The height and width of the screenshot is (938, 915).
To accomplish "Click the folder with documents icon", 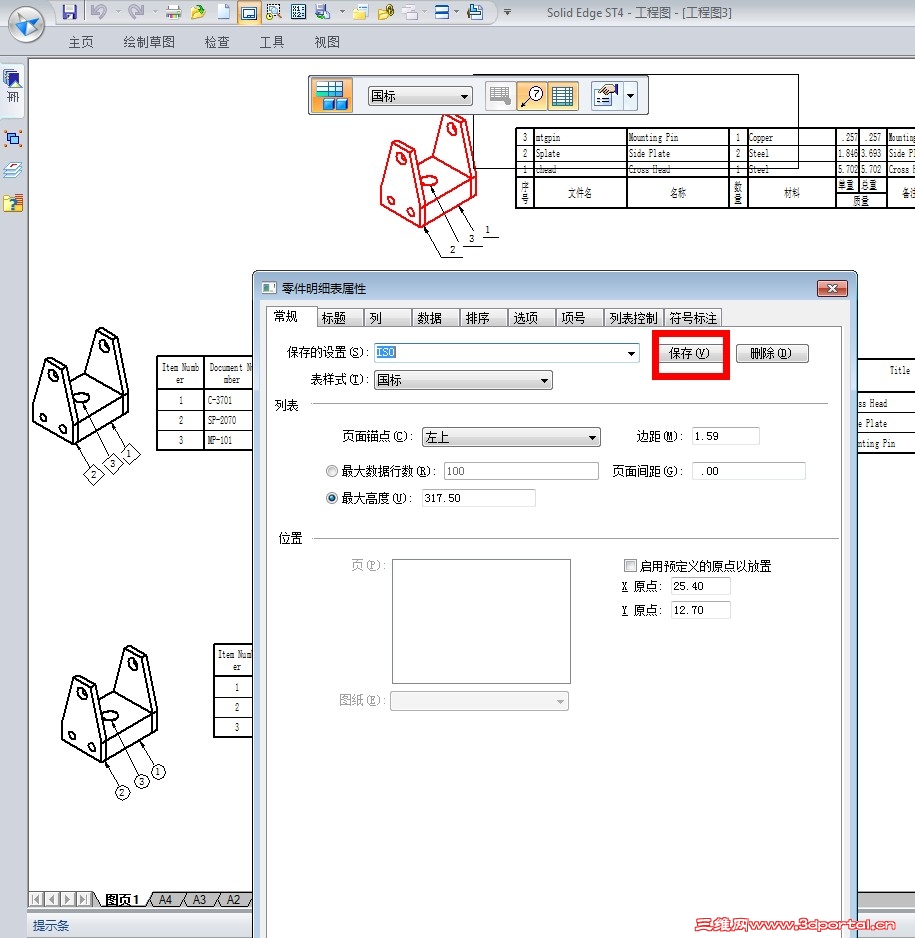I will [x=360, y=12].
